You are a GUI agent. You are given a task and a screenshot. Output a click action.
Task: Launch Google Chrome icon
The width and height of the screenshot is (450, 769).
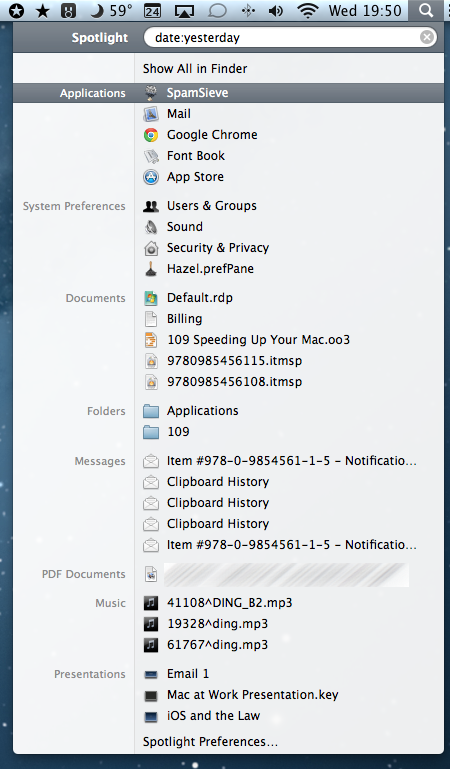151,135
